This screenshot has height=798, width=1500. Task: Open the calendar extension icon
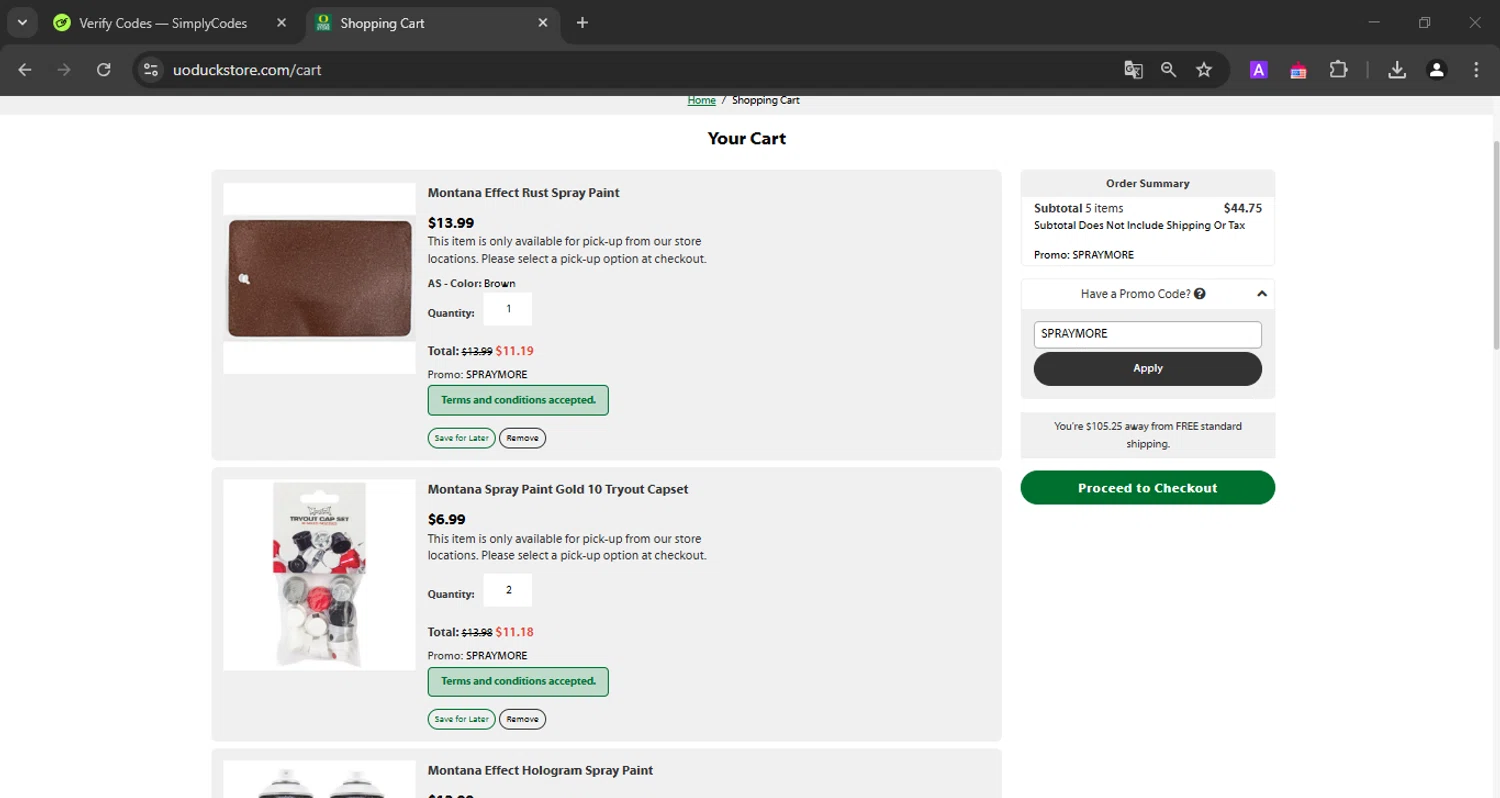(x=1298, y=70)
